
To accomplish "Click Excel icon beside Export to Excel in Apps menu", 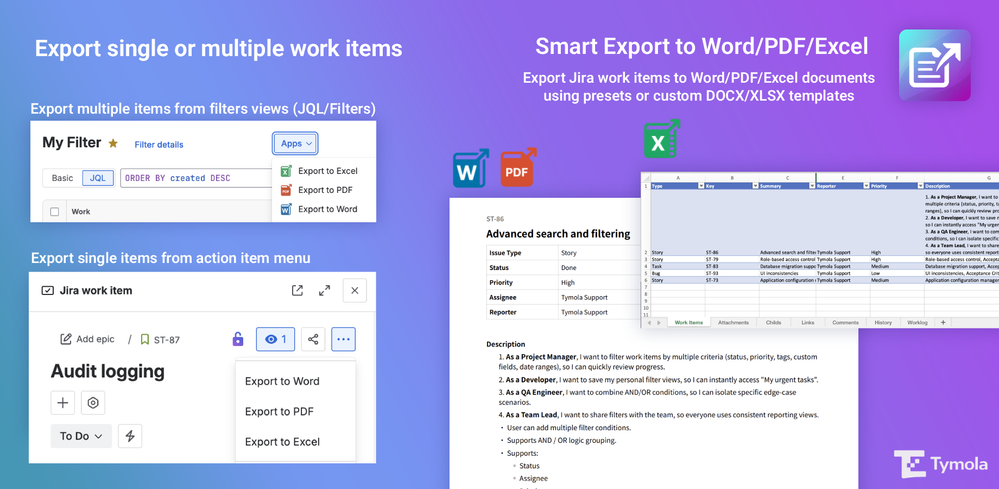I will 286,171.
